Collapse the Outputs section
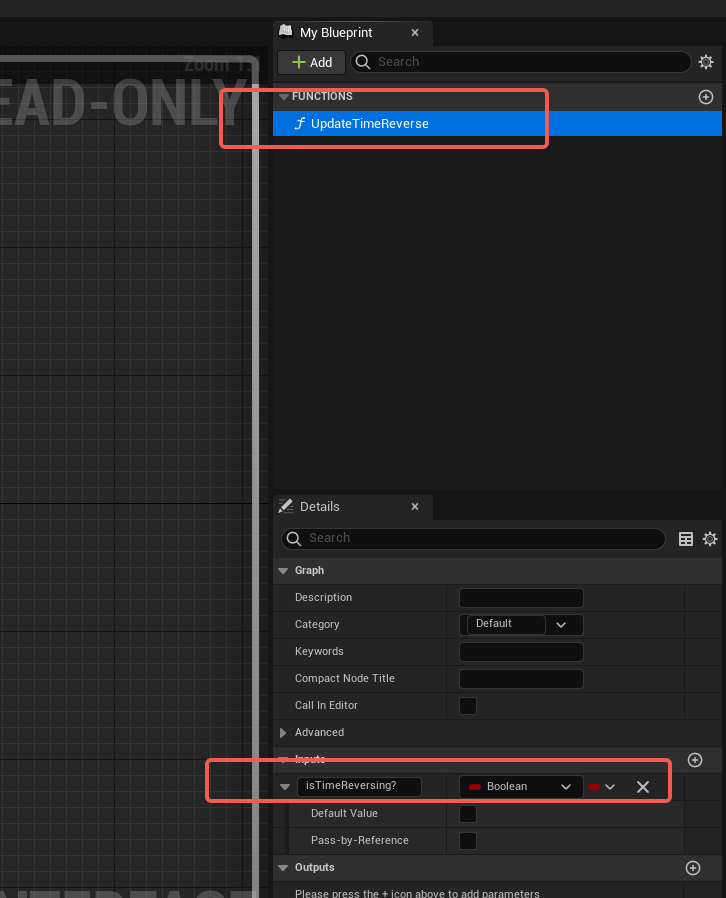This screenshot has width=726, height=898. (283, 868)
